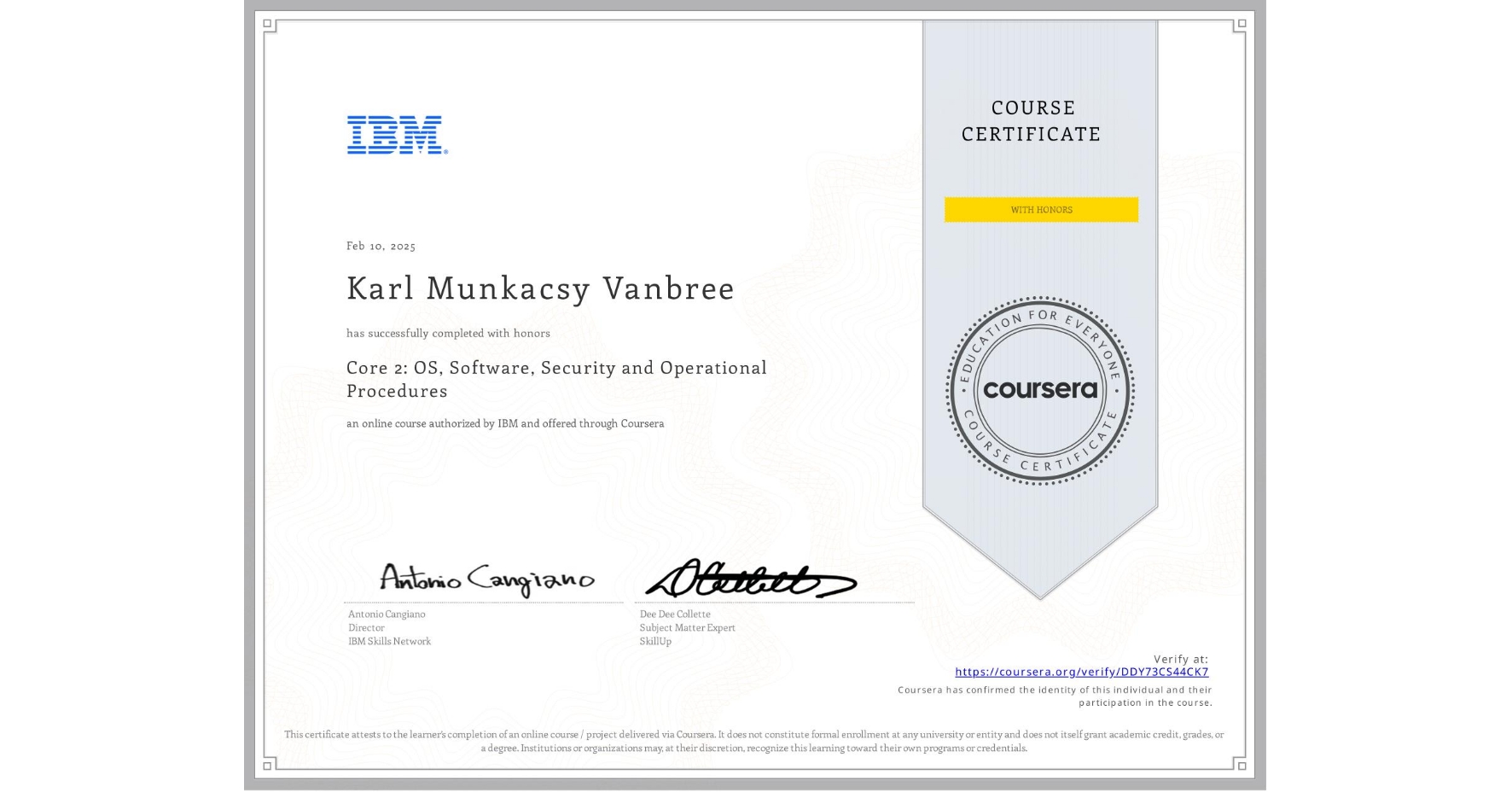Click the course title 'Core 2: OS, Software, Security'

point(556,379)
